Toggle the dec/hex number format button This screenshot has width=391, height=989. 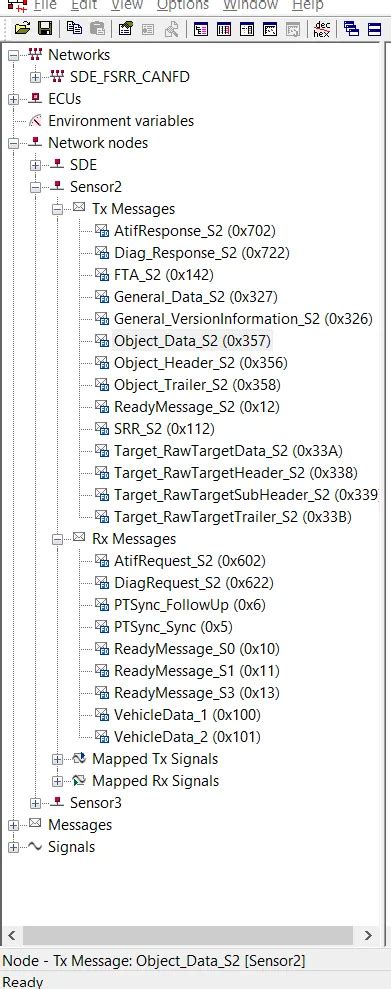pyautogui.click(x=322, y=28)
